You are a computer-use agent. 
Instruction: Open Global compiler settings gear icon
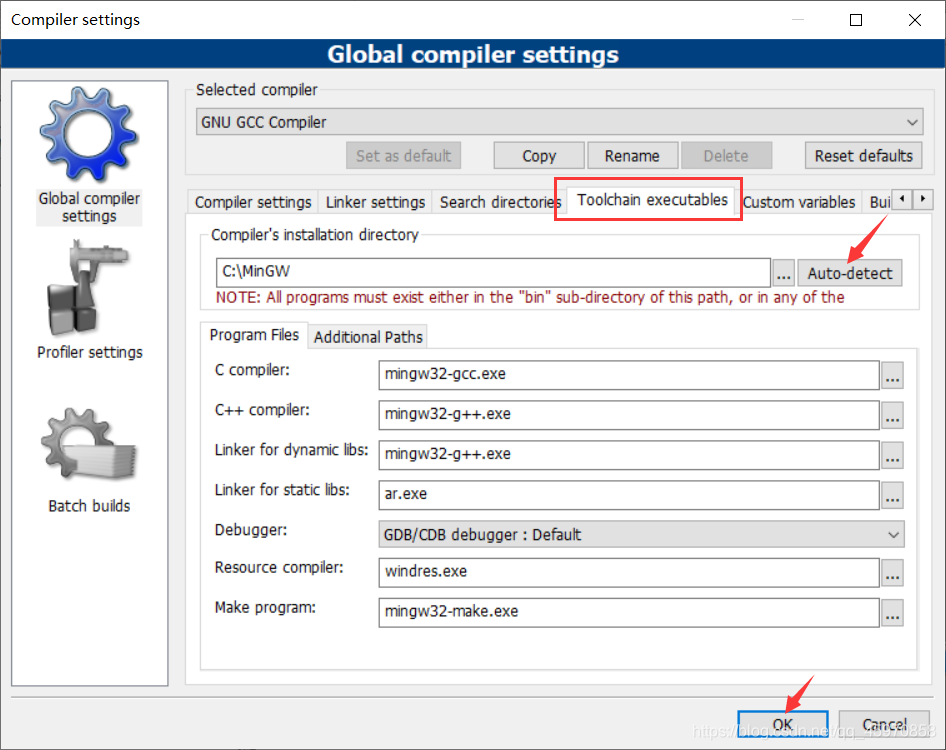coord(89,134)
